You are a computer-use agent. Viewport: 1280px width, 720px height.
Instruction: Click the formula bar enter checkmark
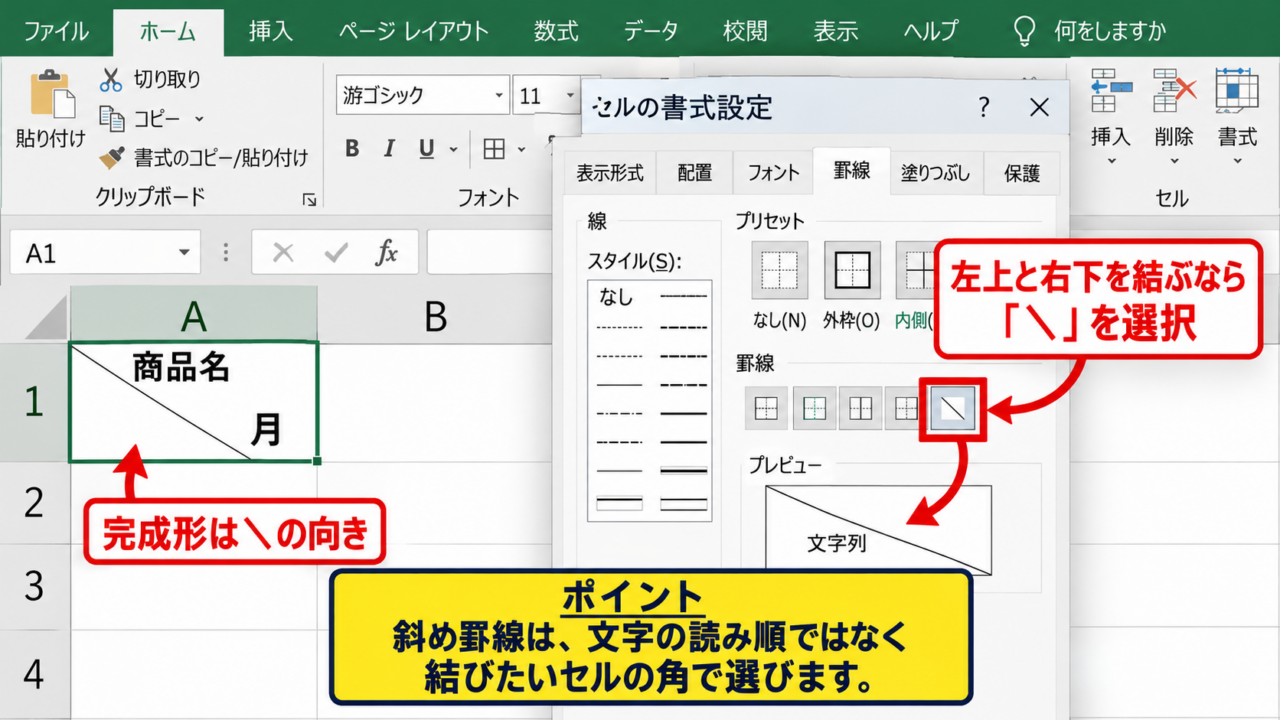point(337,253)
